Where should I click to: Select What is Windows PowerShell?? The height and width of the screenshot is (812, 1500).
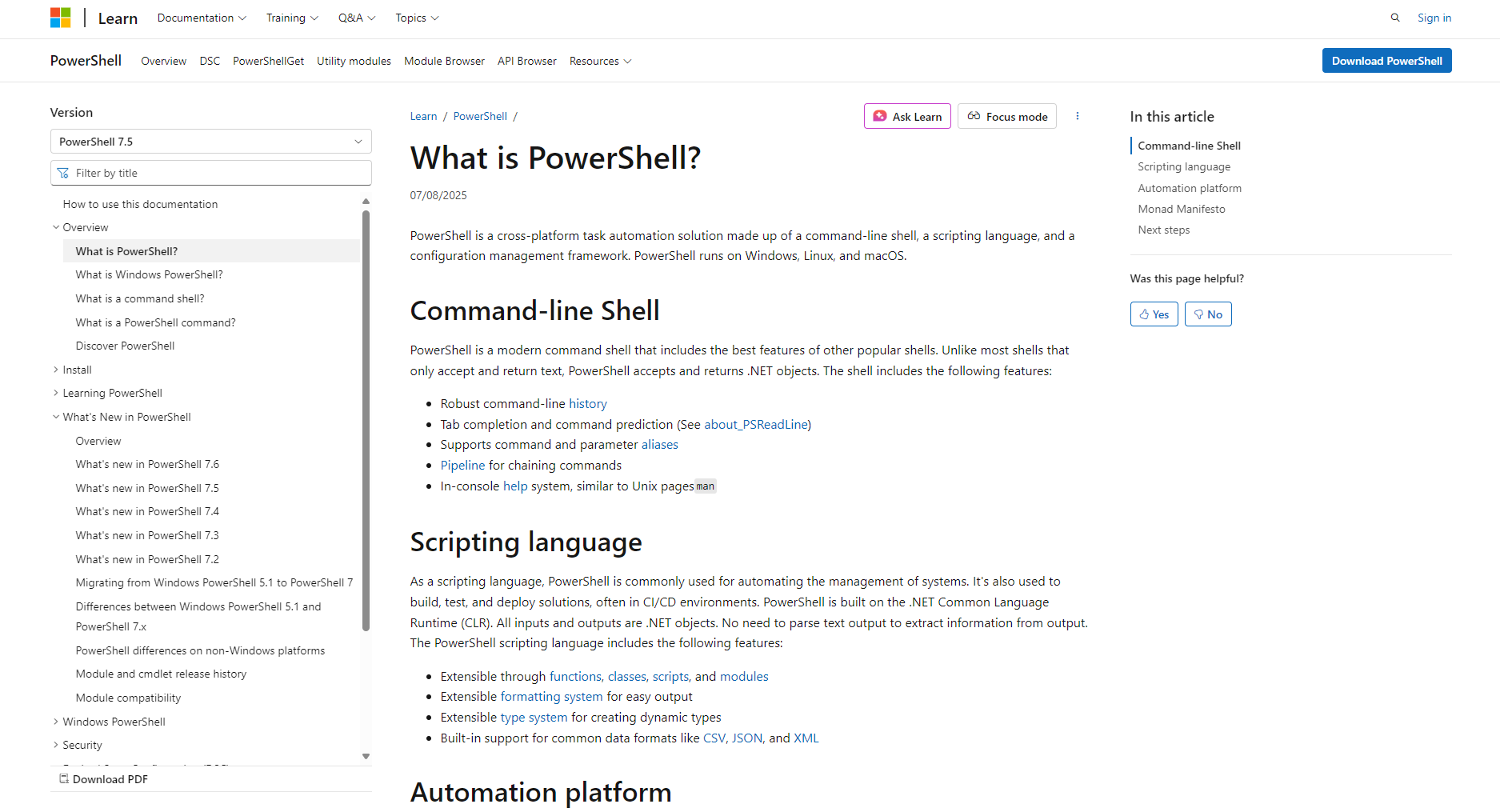[x=149, y=274]
